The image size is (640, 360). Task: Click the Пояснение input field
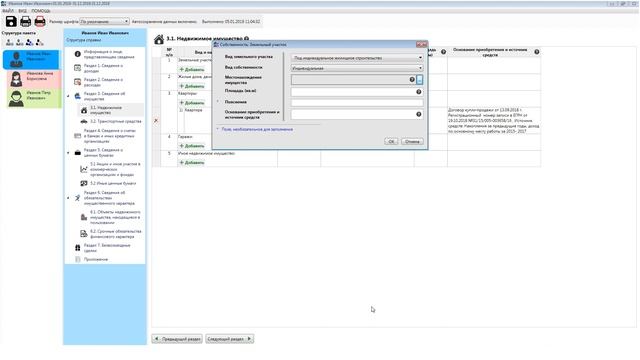pos(357,103)
